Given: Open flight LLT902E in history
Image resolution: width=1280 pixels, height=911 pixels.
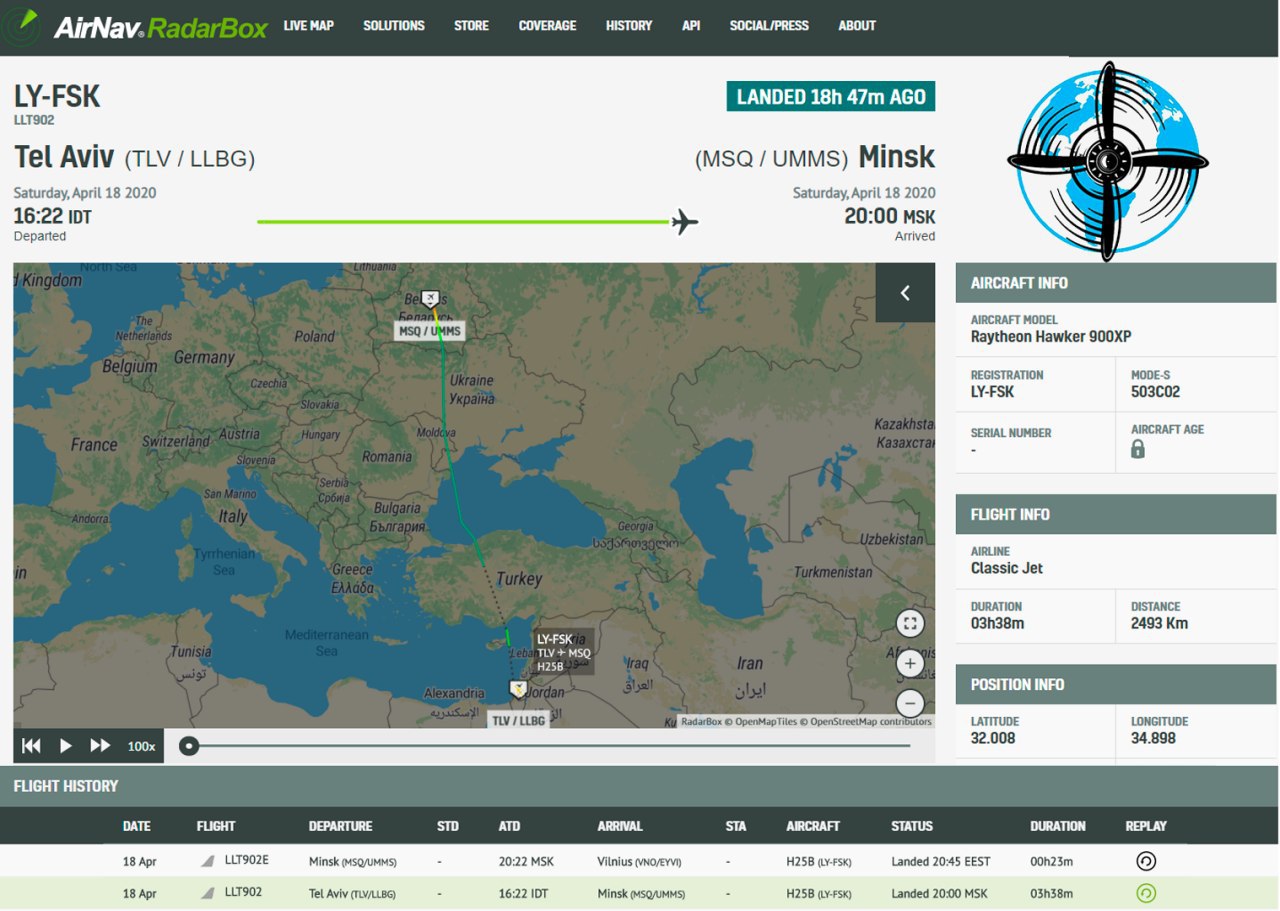Looking at the screenshot, I should coord(247,860).
